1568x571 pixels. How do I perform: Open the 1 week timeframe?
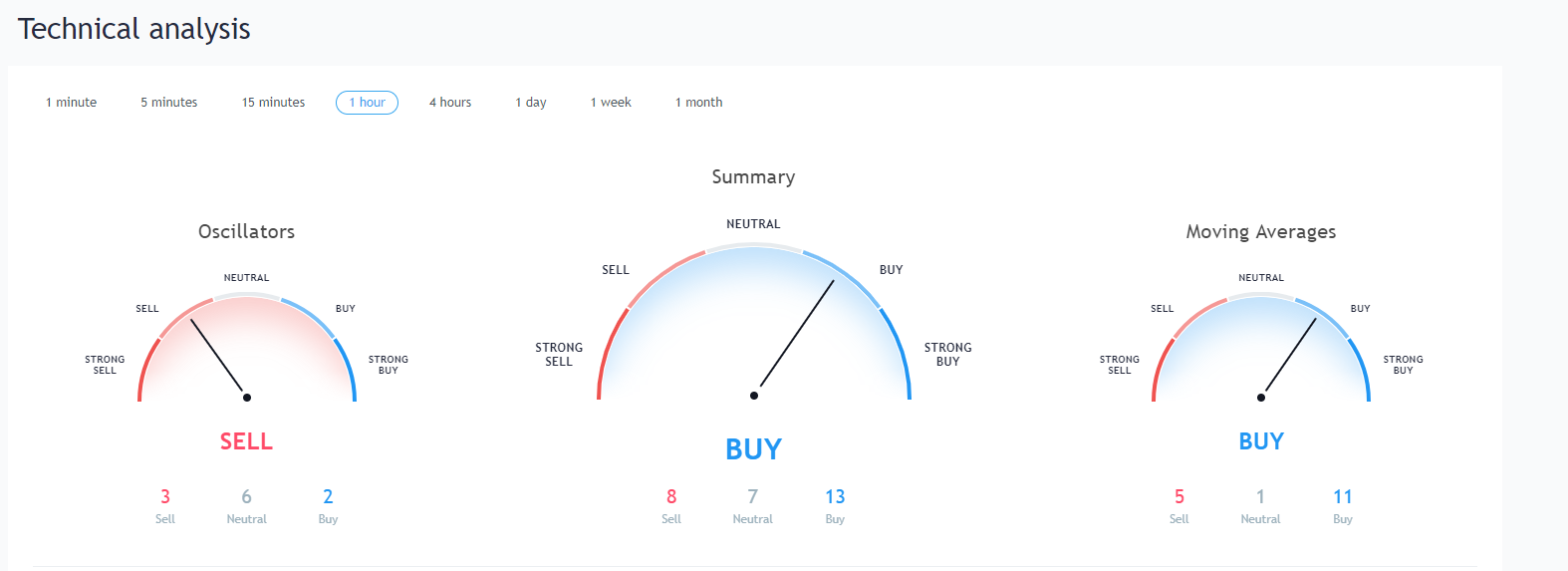click(x=611, y=103)
